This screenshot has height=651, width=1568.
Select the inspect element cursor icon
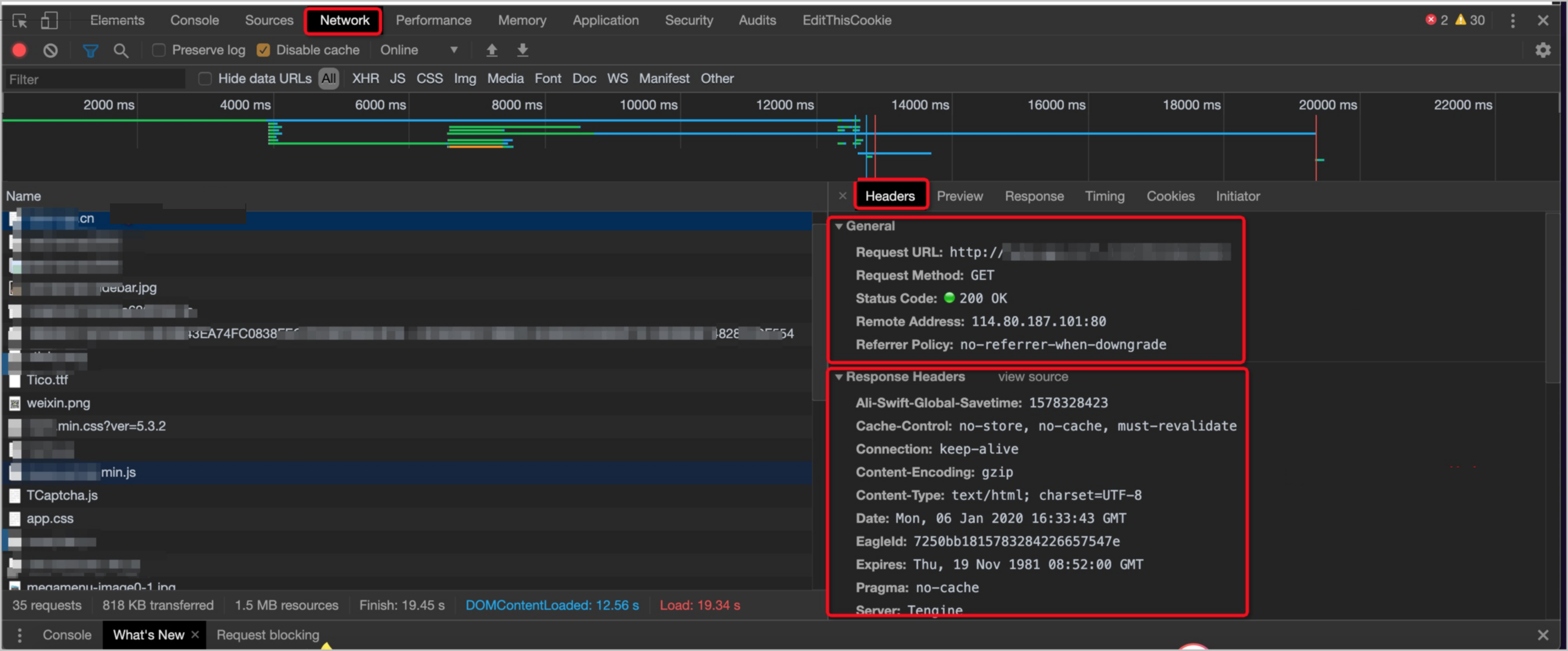19,21
